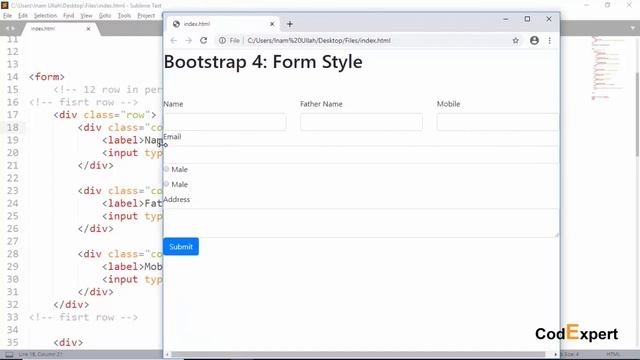Click the horizontal scrollbar left arrow
Screen dimensions: 640x360
[x=167, y=354]
